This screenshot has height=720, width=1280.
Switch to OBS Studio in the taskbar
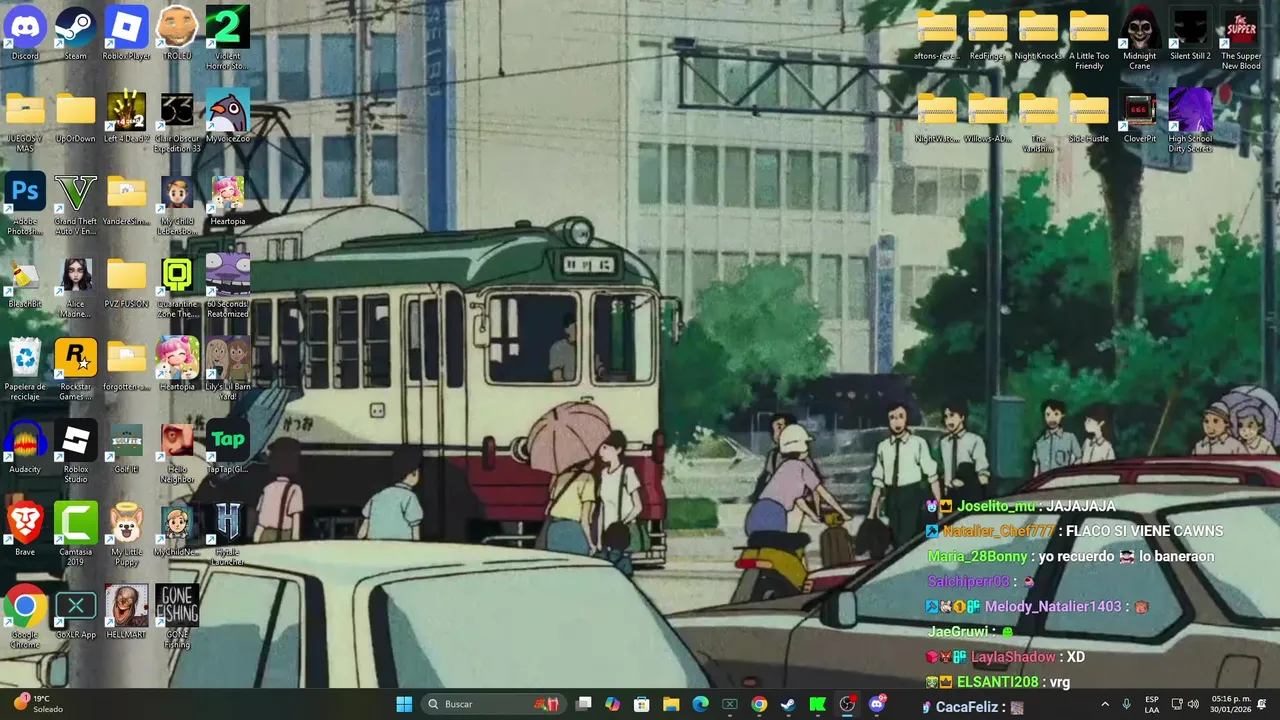pyautogui.click(x=847, y=704)
